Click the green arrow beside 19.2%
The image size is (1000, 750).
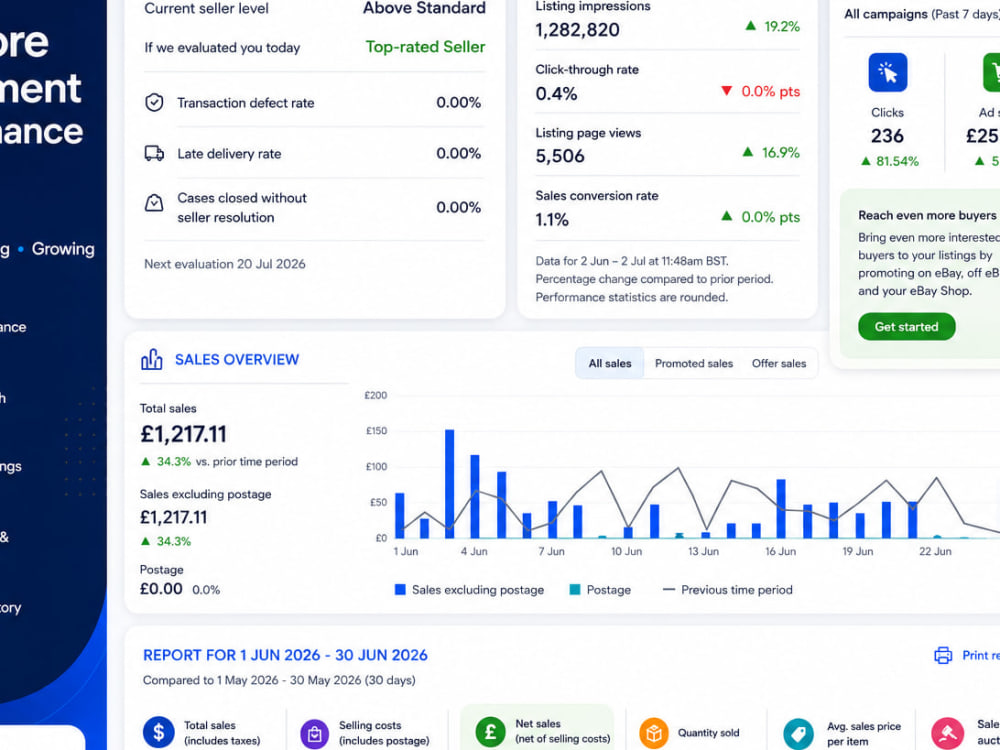pyautogui.click(x=751, y=26)
